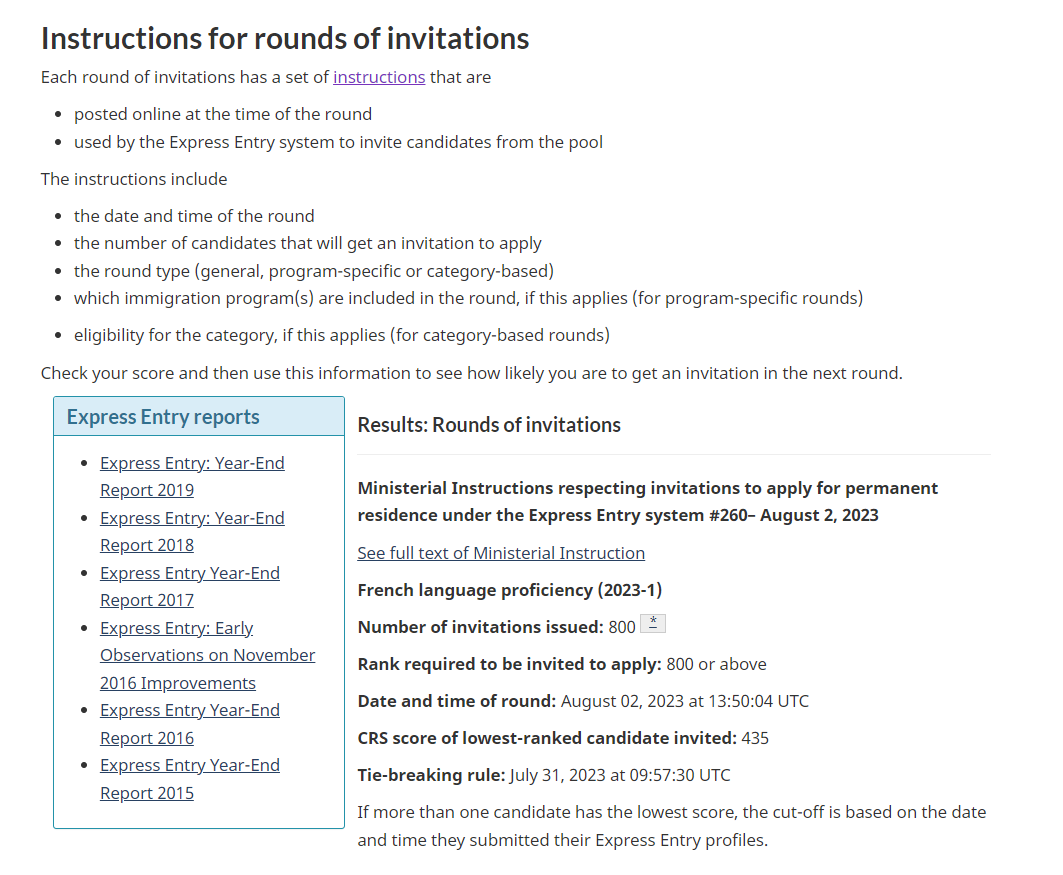This screenshot has width=1063, height=875.
Task: Click the Ministerial Instructions #260 bold heading
Action: click(x=647, y=502)
